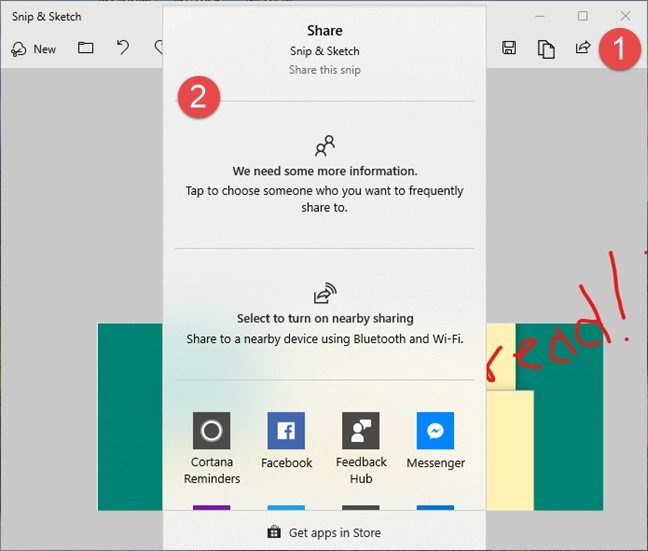Click the Share icon in toolbar
The height and width of the screenshot is (551, 648).
click(583, 48)
